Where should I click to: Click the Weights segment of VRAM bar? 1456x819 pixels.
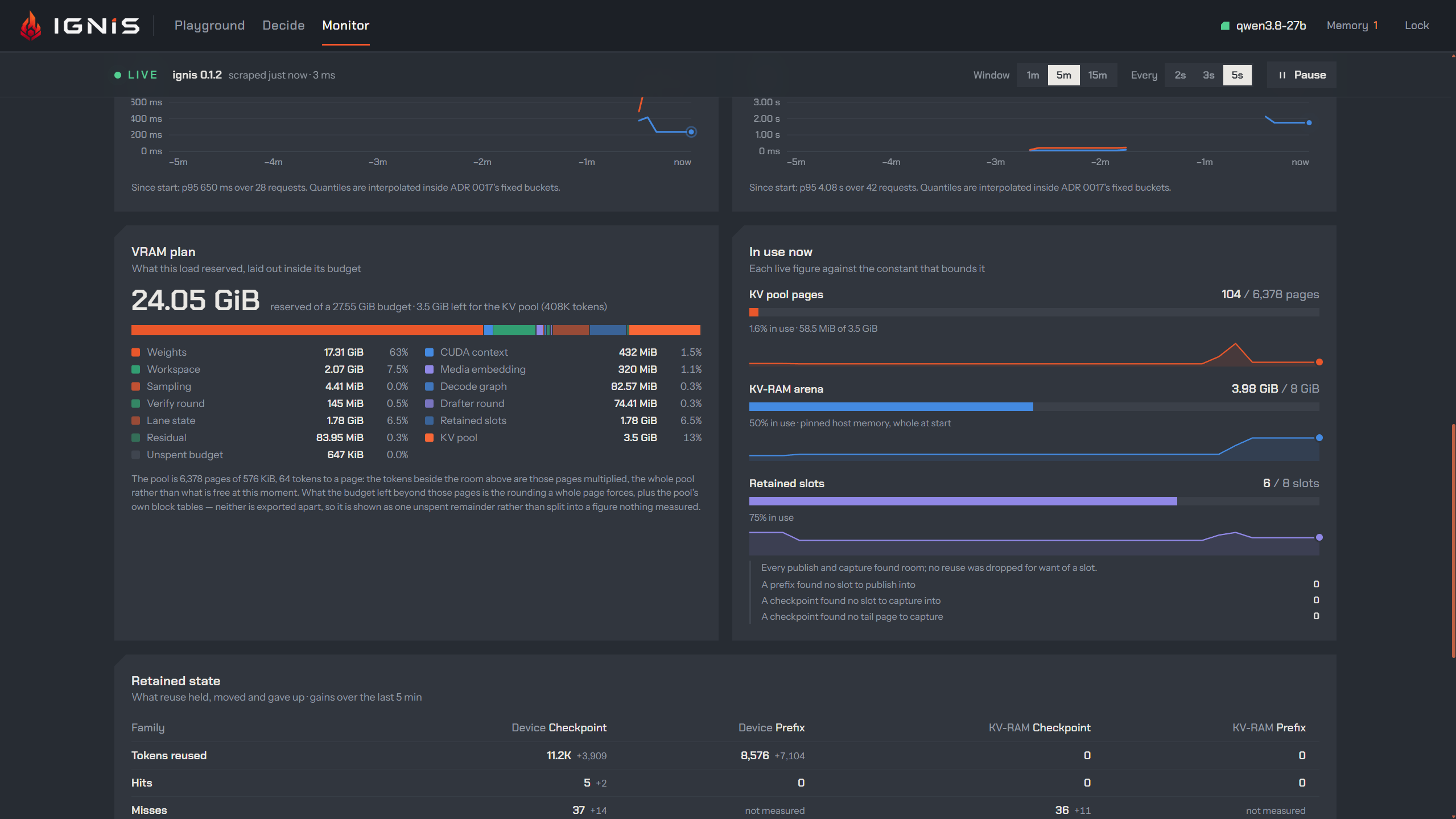coord(307,330)
